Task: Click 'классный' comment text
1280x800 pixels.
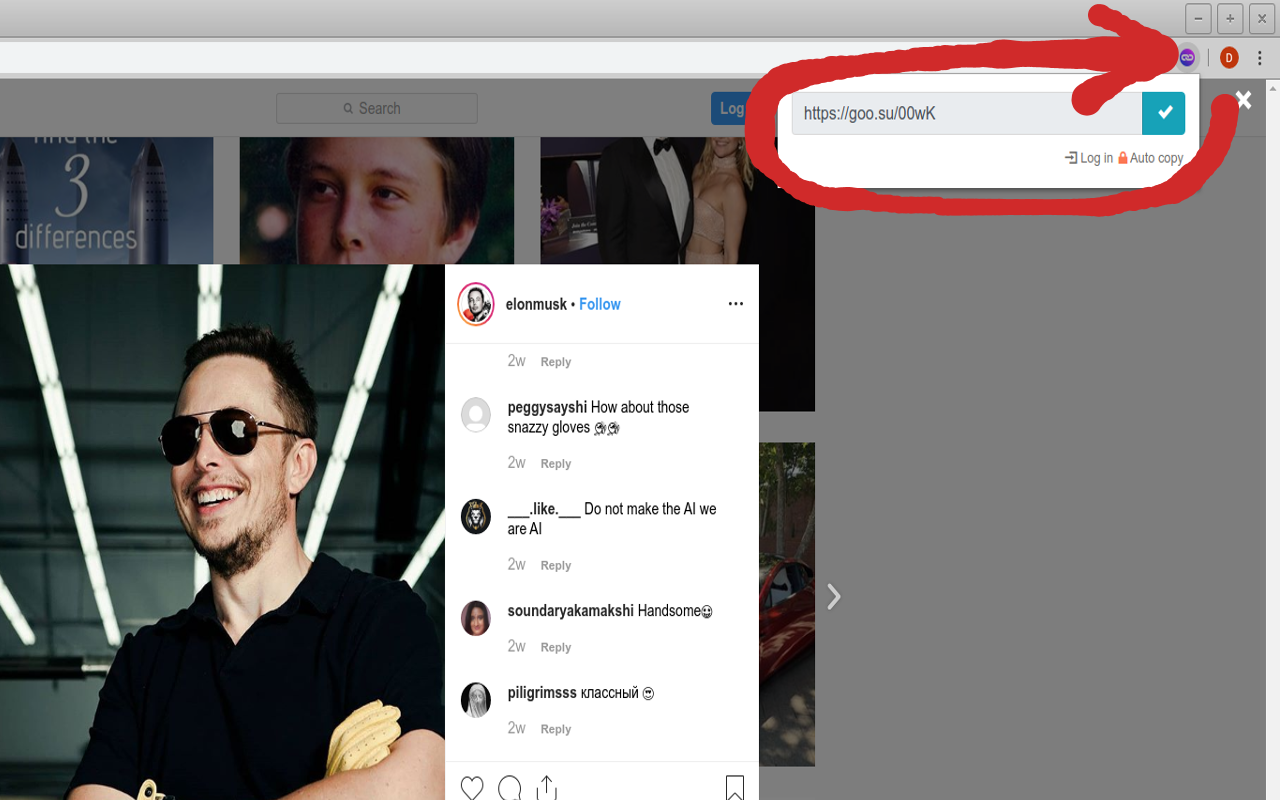Action: (x=617, y=693)
